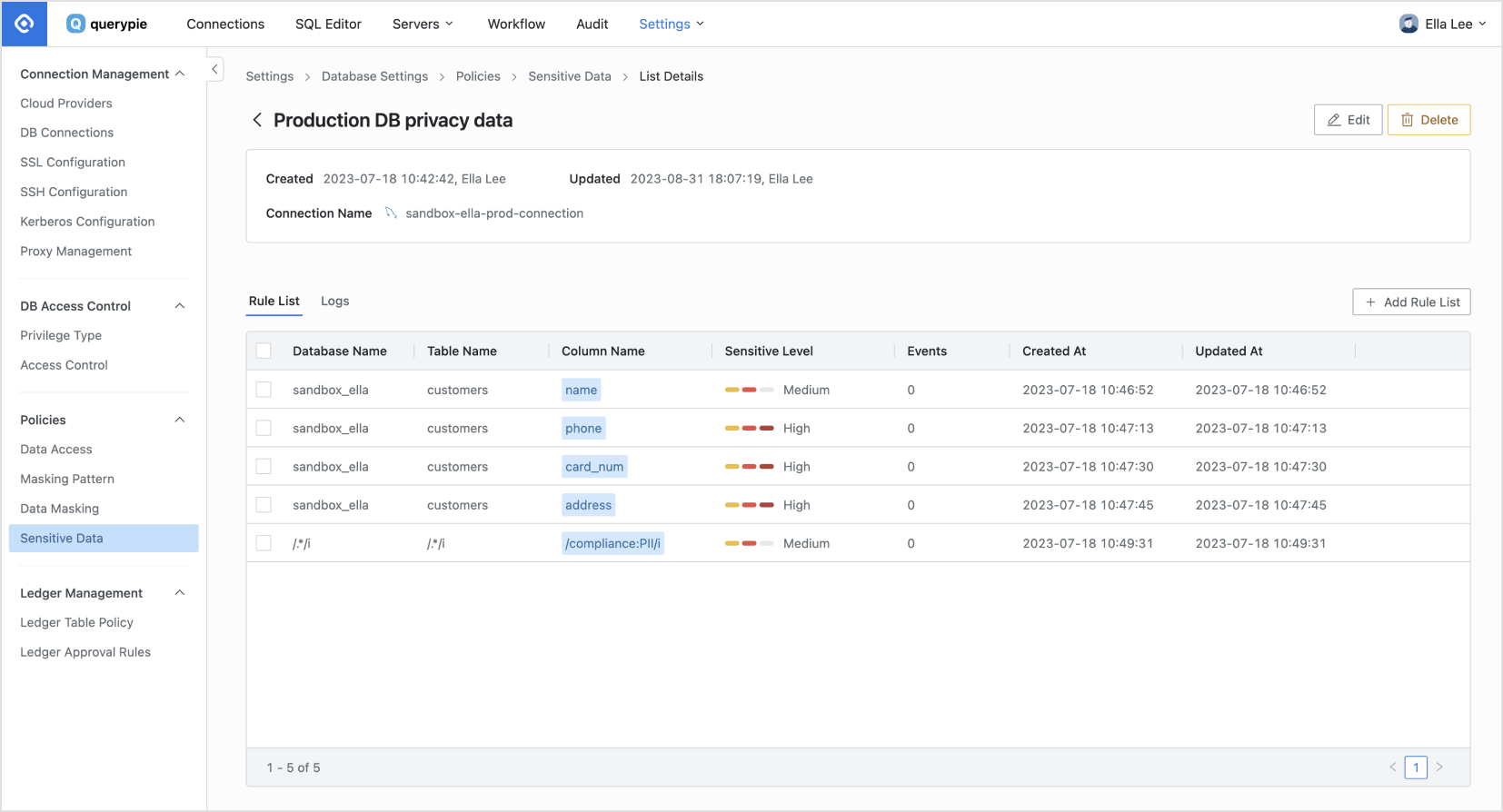The height and width of the screenshot is (812, 1503).
Task: Open the Ella Lee account dropdown
Action: [1443, 24]
